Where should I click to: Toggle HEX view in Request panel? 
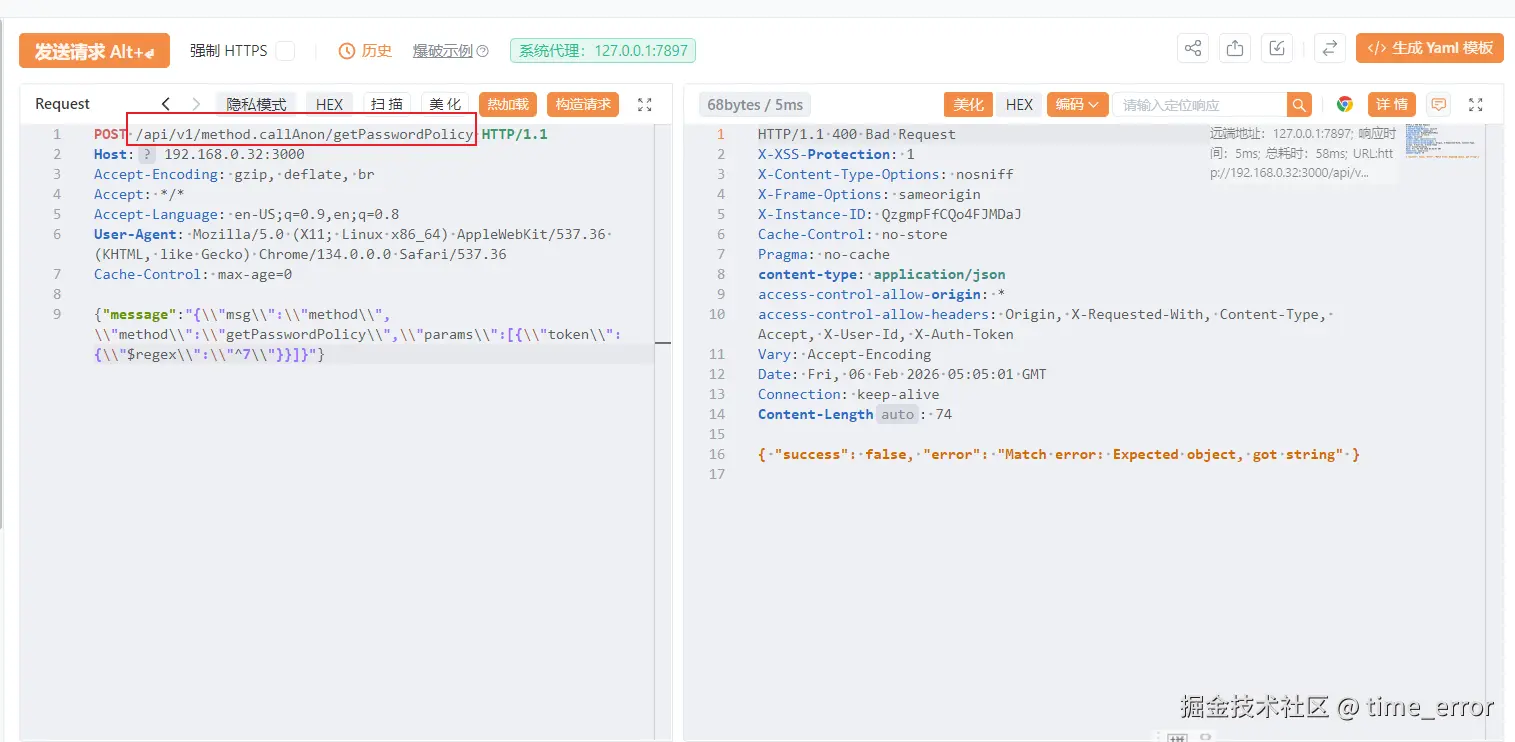(329, 104)
